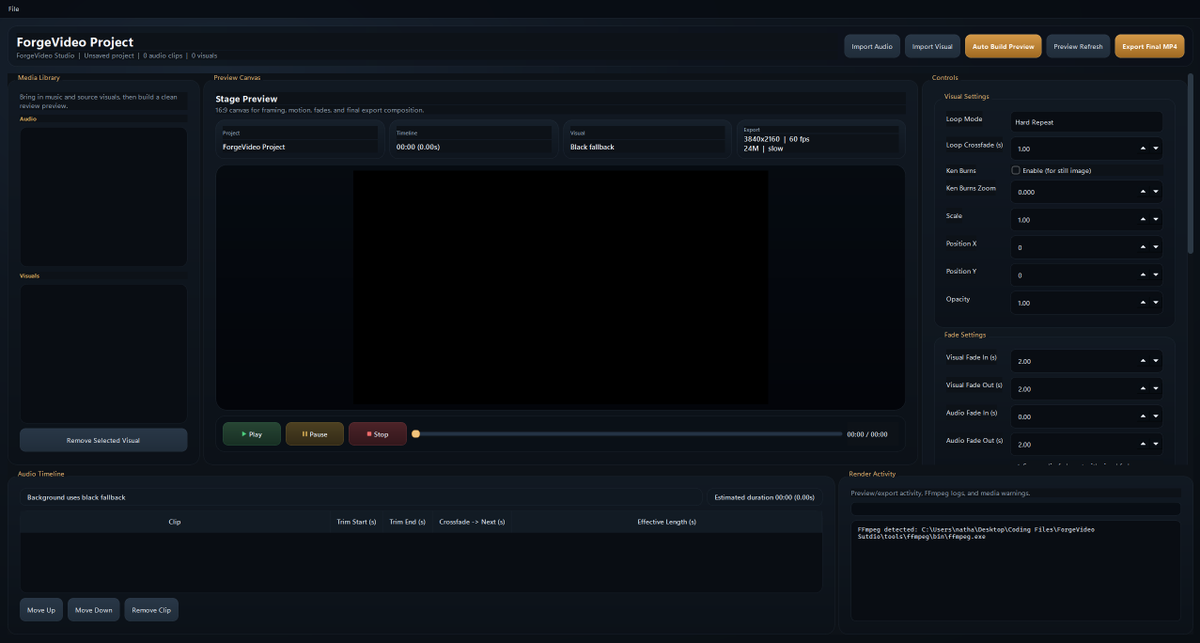The width and height of the screenshot is (1200, 643).
Task: Decrease Visual Fade Out with down arrow
Action: [x=1156, y=389]
